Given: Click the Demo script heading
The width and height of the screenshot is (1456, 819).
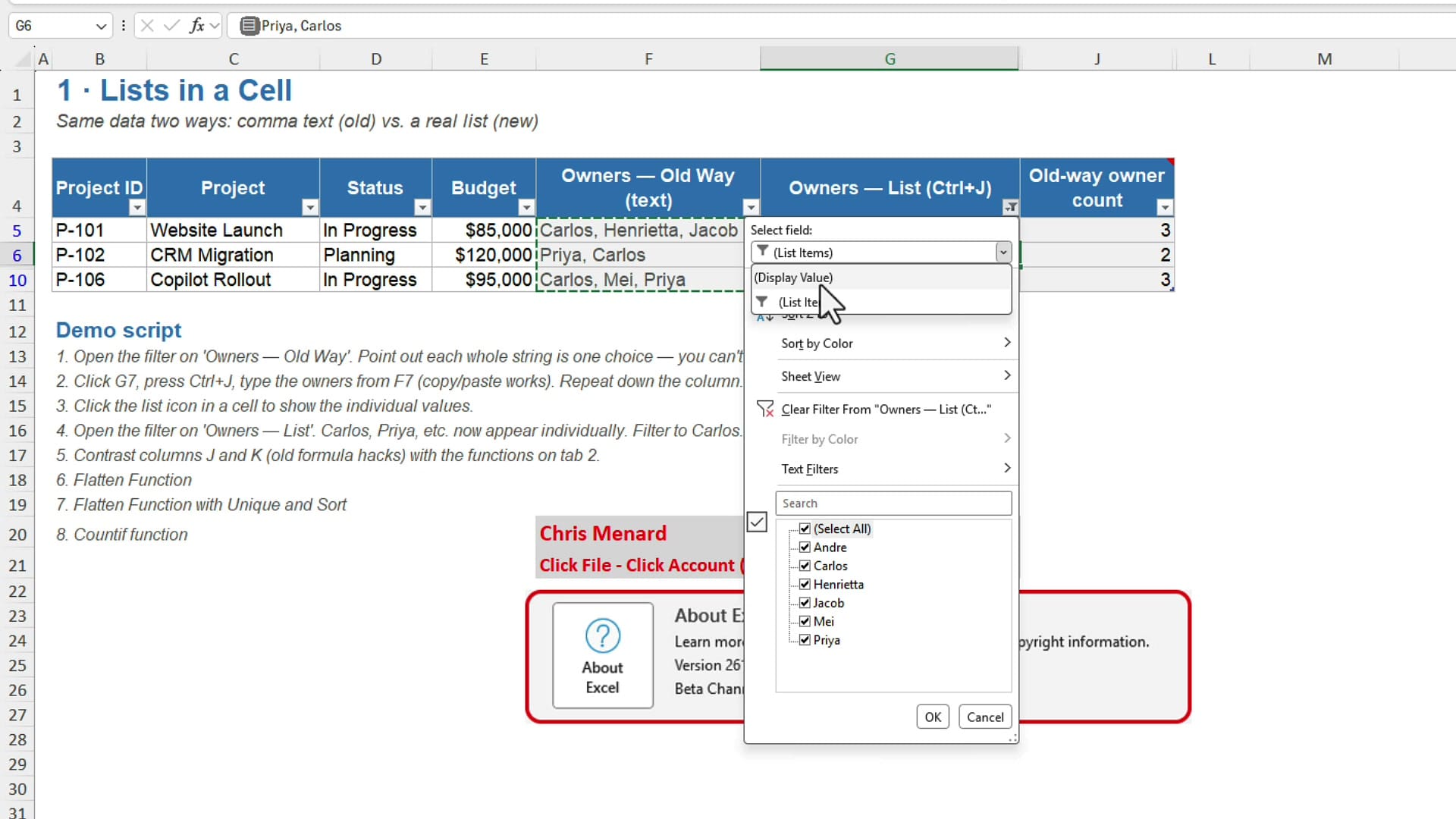Looking at the screenshot, I should point(118,331).
